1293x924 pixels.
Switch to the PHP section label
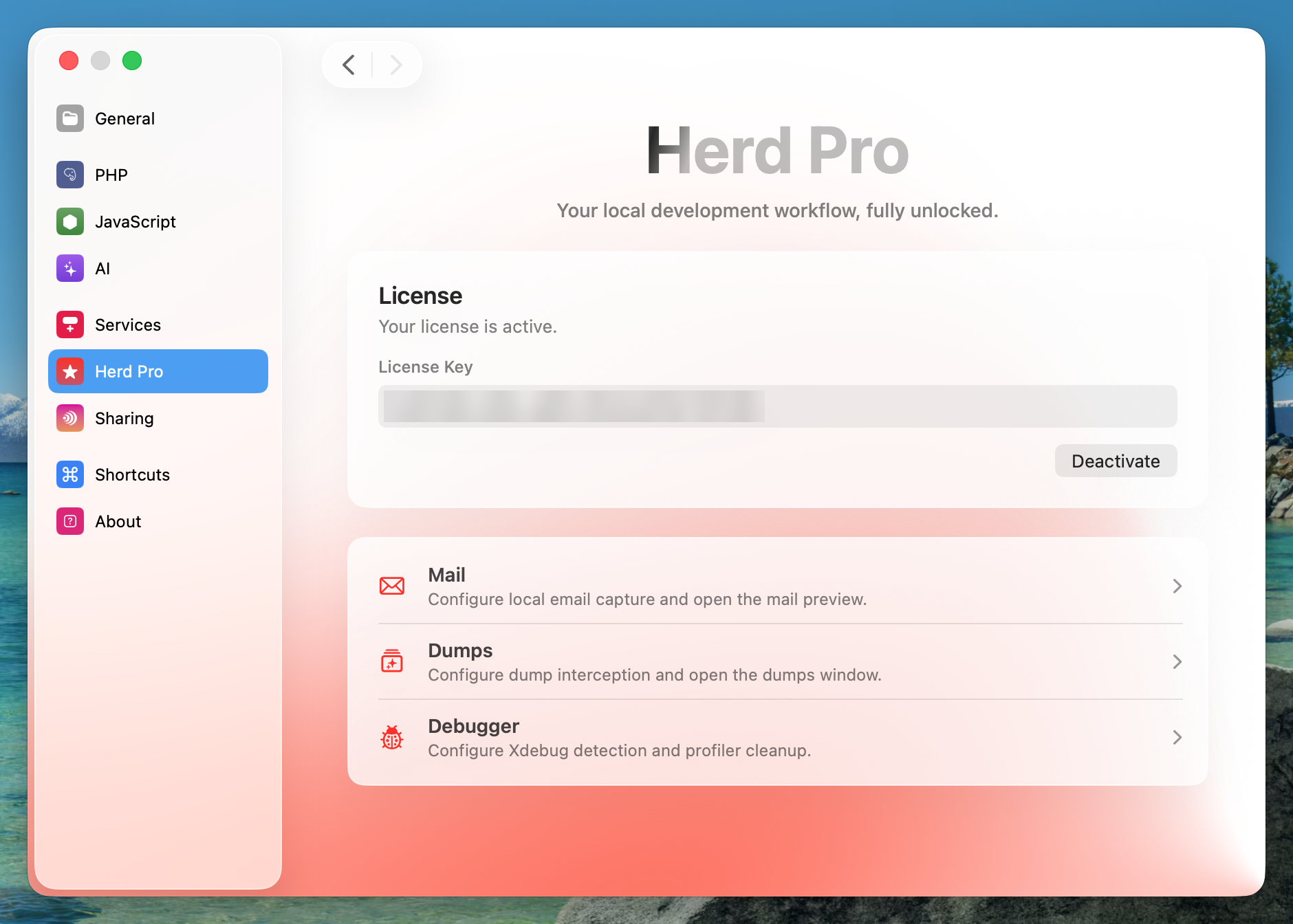click(111, 175)
